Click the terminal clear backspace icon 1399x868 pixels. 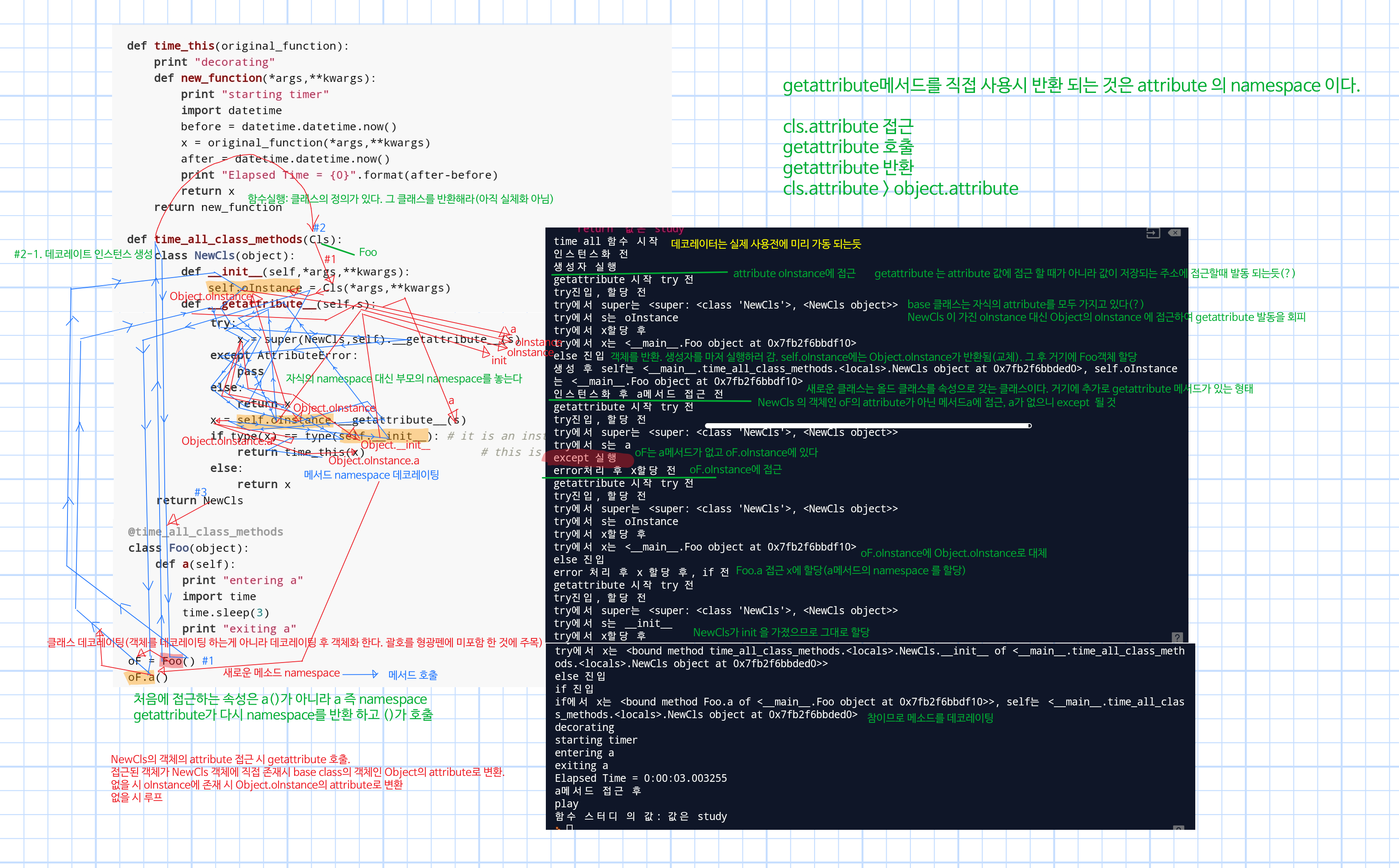[x=1174, y=233]
